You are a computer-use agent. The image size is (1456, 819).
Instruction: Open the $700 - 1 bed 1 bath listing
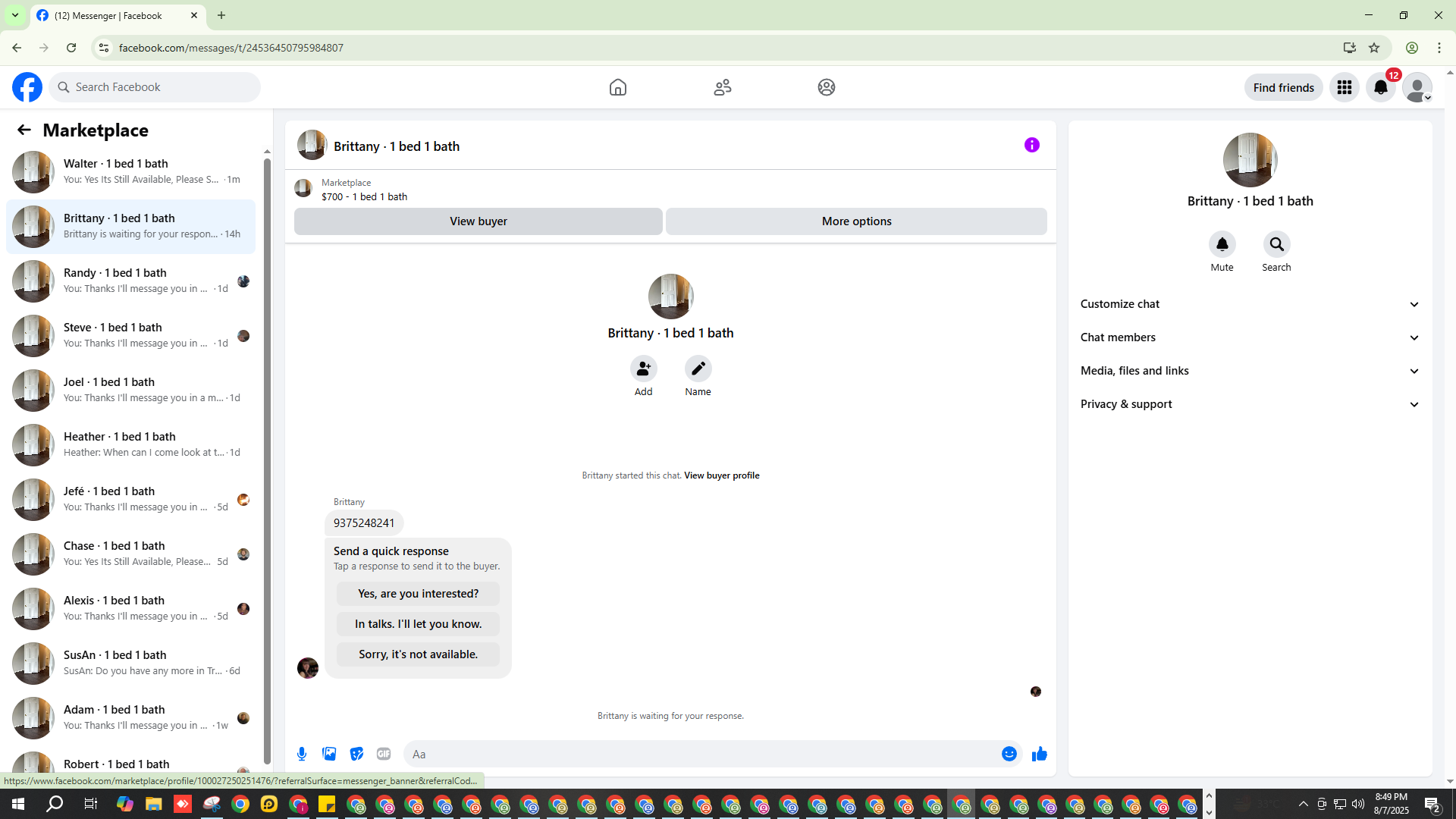(364, 196)
